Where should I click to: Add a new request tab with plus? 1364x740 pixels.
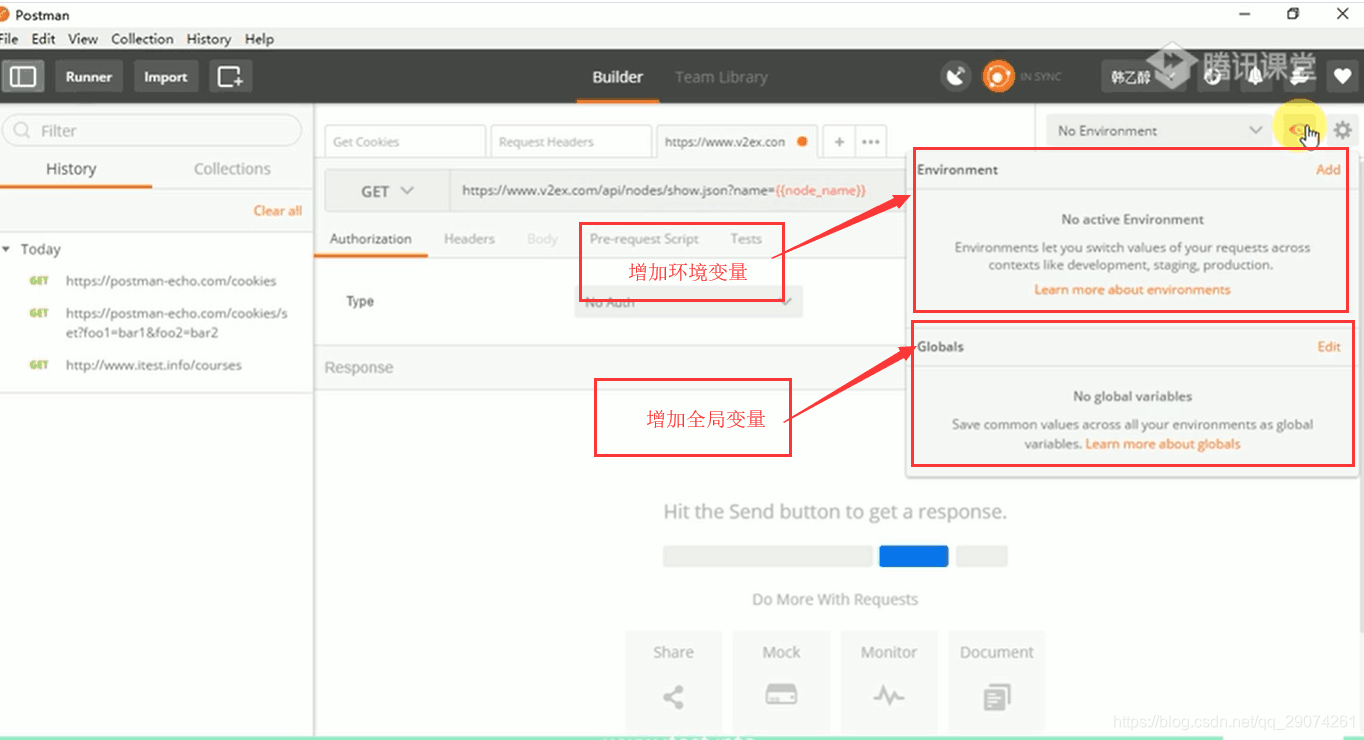pos(839,142)
